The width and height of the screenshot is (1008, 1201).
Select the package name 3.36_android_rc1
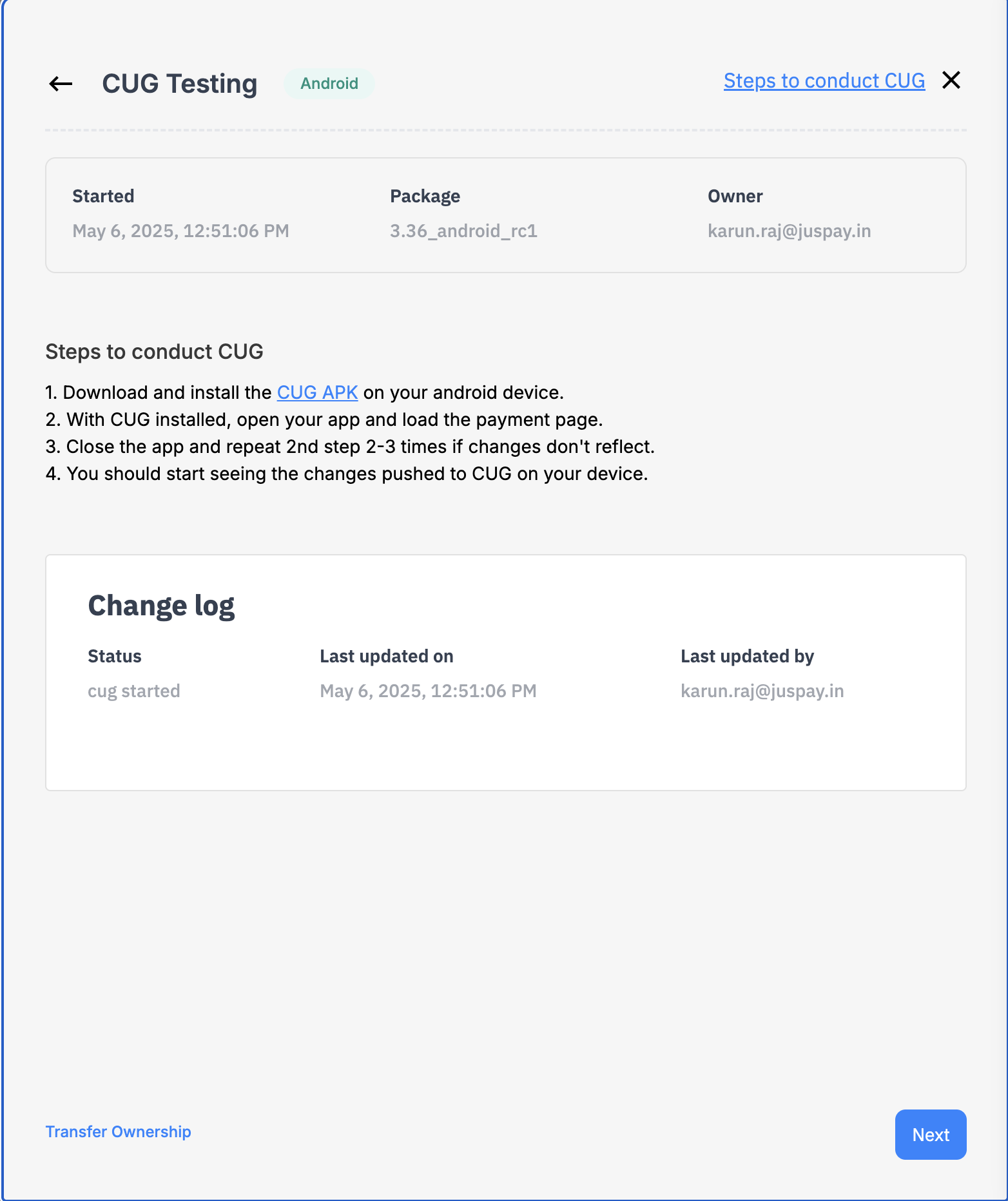[x=463, y=231]
